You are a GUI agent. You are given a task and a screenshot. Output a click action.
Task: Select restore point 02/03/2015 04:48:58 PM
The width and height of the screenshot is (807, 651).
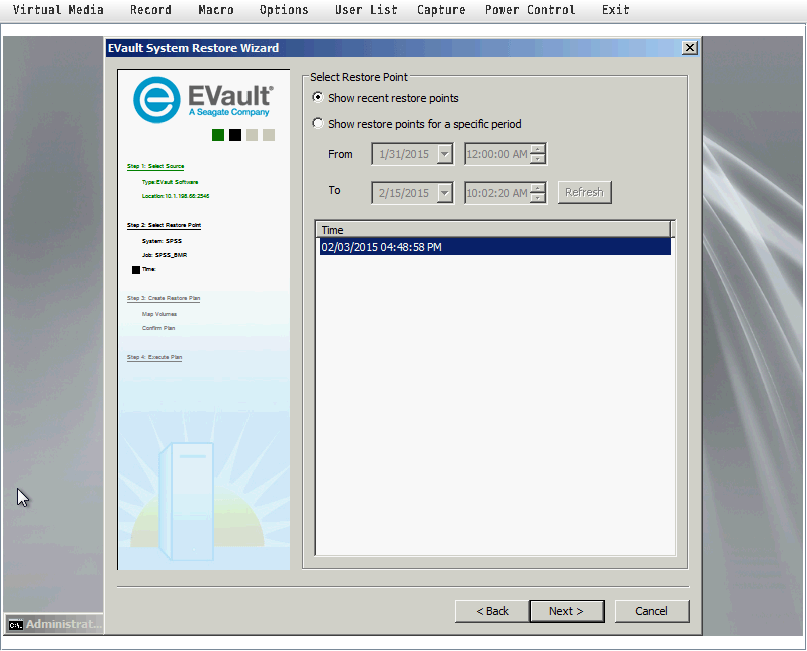(495, 247)
